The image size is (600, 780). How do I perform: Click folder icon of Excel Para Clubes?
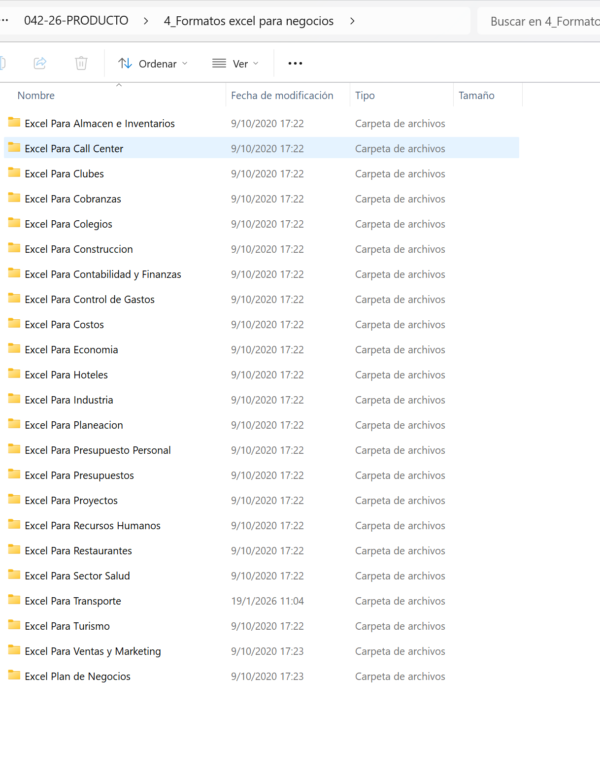pos(14,173)
